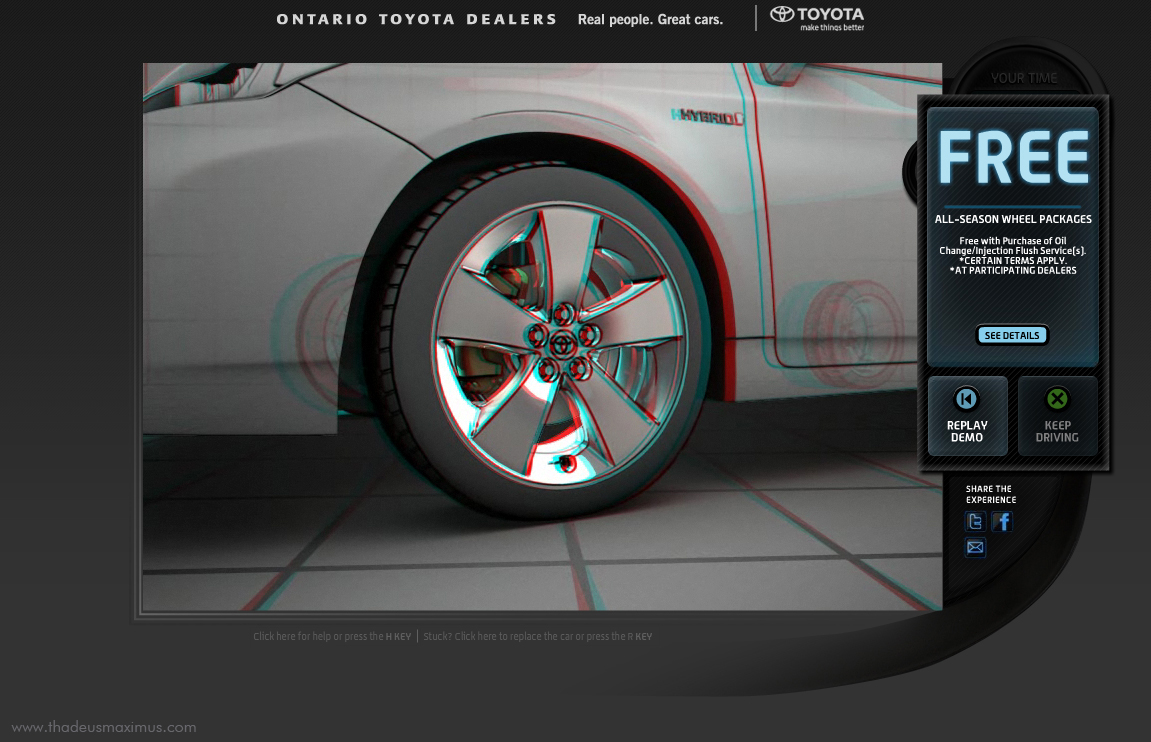Click the large FREE offer headline
The image size is (1151, 742).
pyautogui.click(x=1013, y=157)
